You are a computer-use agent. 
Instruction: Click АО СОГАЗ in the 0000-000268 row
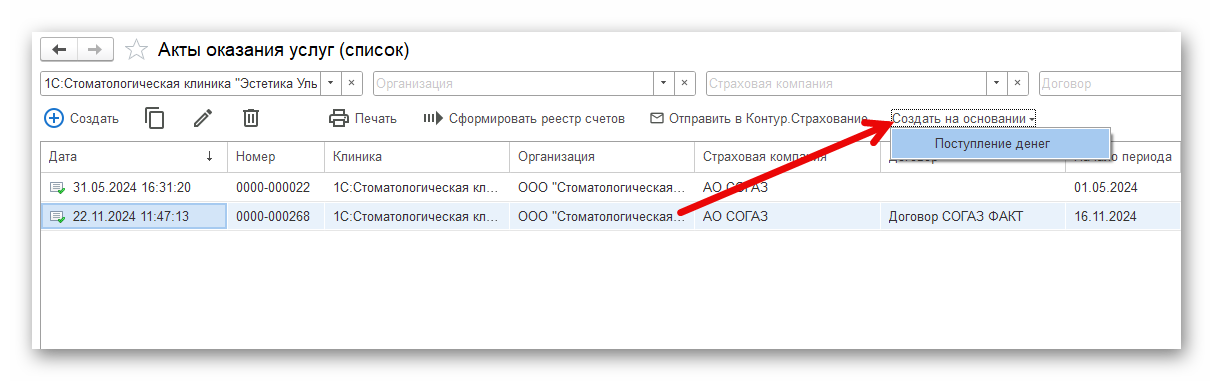coord(787,216)
